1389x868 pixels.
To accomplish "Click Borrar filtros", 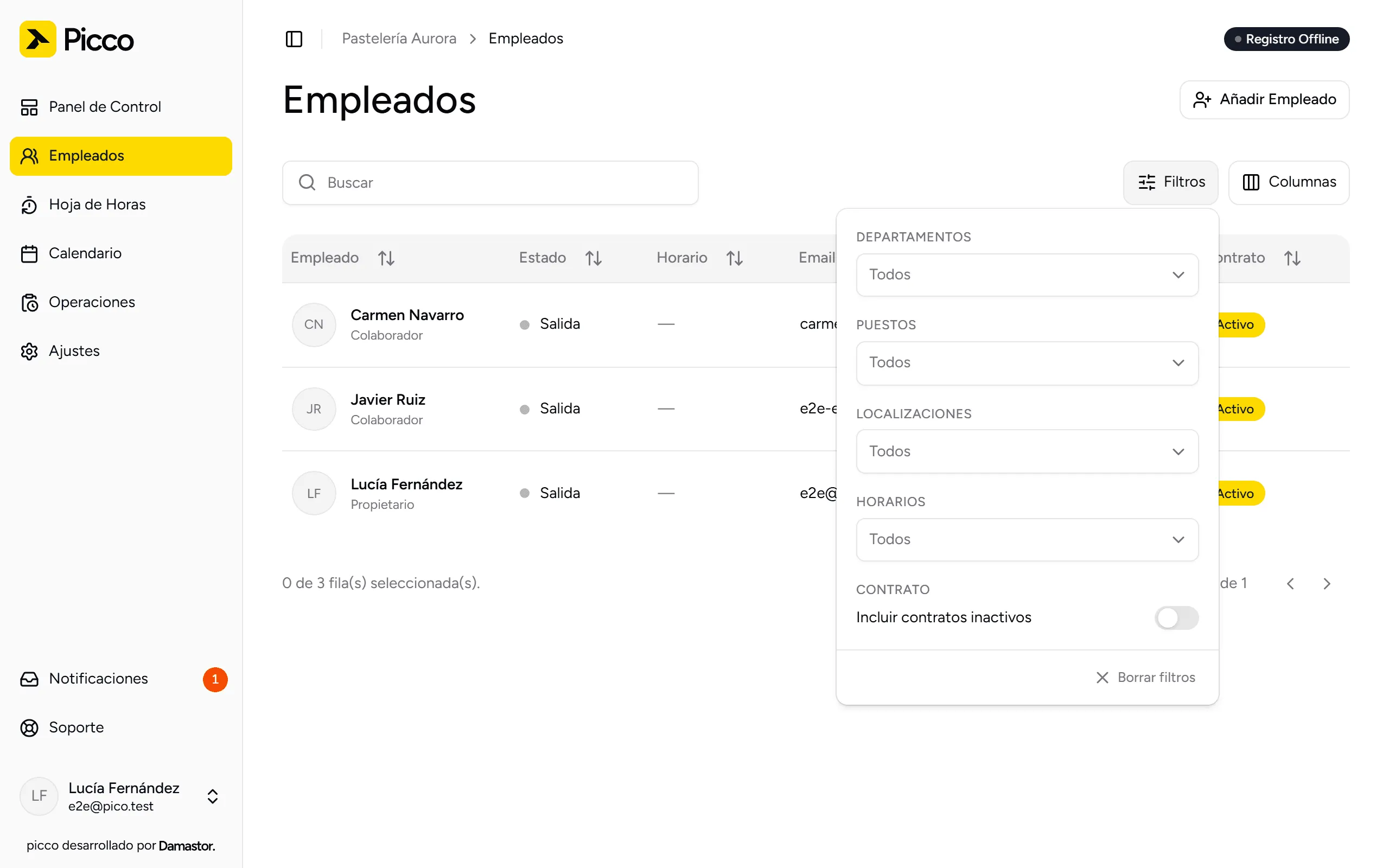I will pos(1145,678).
